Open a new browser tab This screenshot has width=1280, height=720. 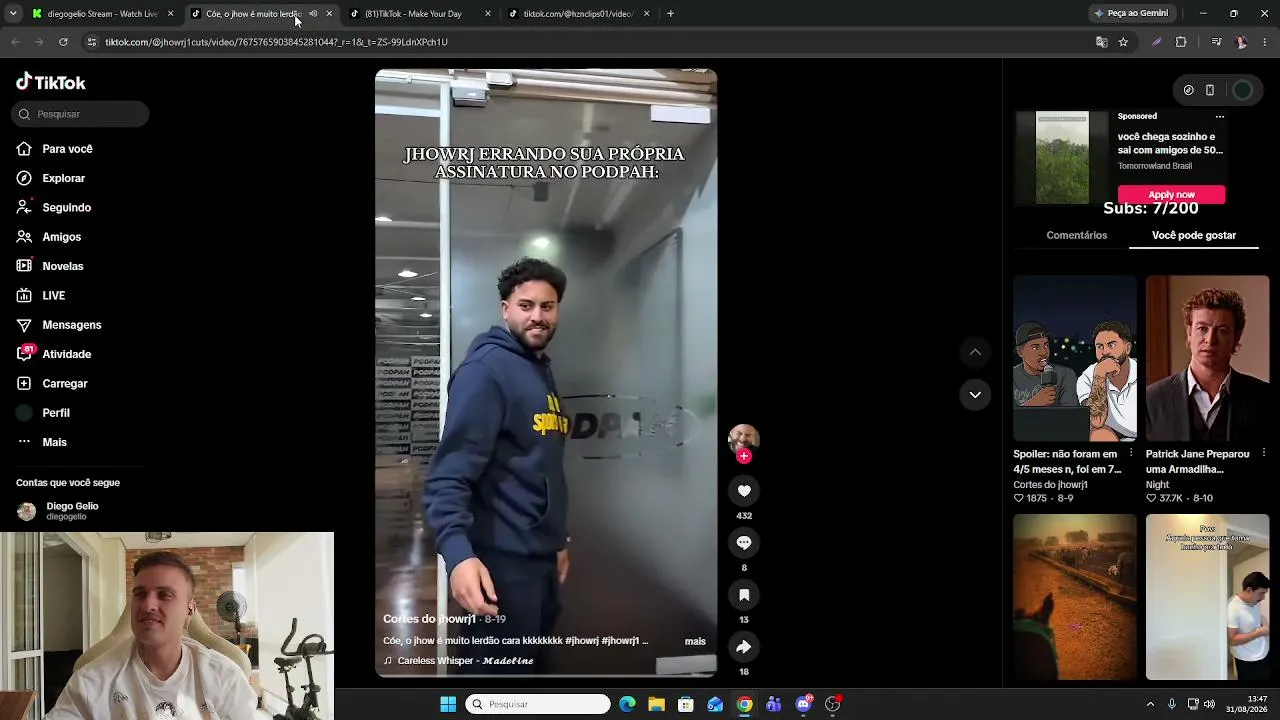(670, 14)
